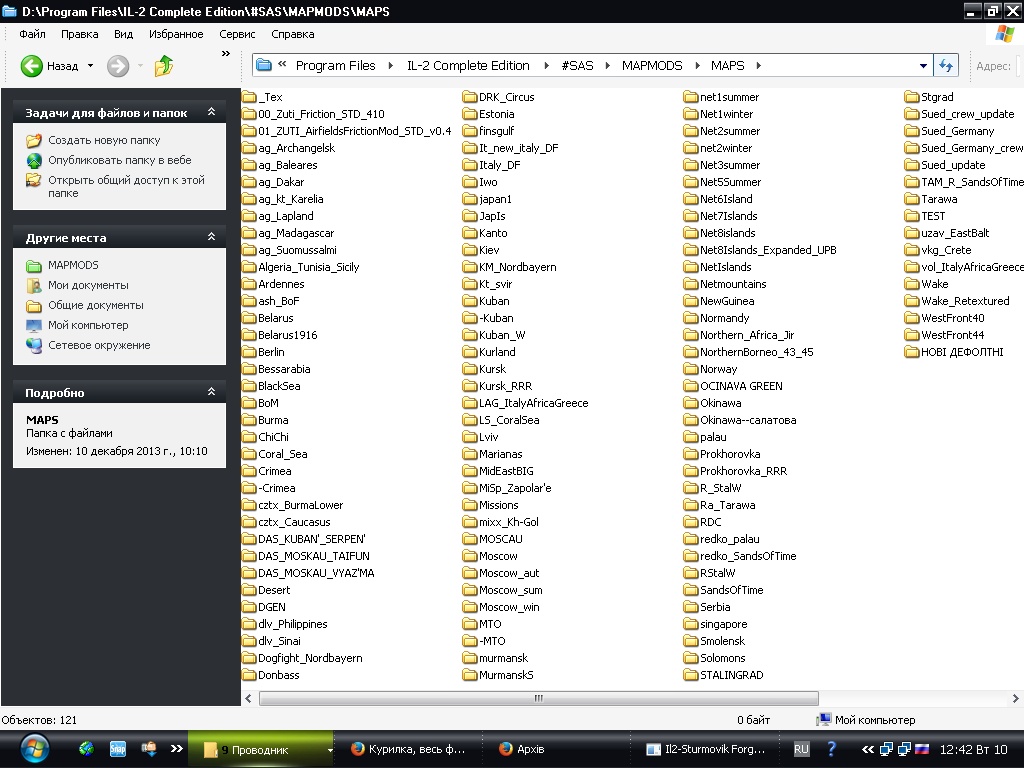
Task: Select the Moscow_win folder icon
Action: pos(470,607)
